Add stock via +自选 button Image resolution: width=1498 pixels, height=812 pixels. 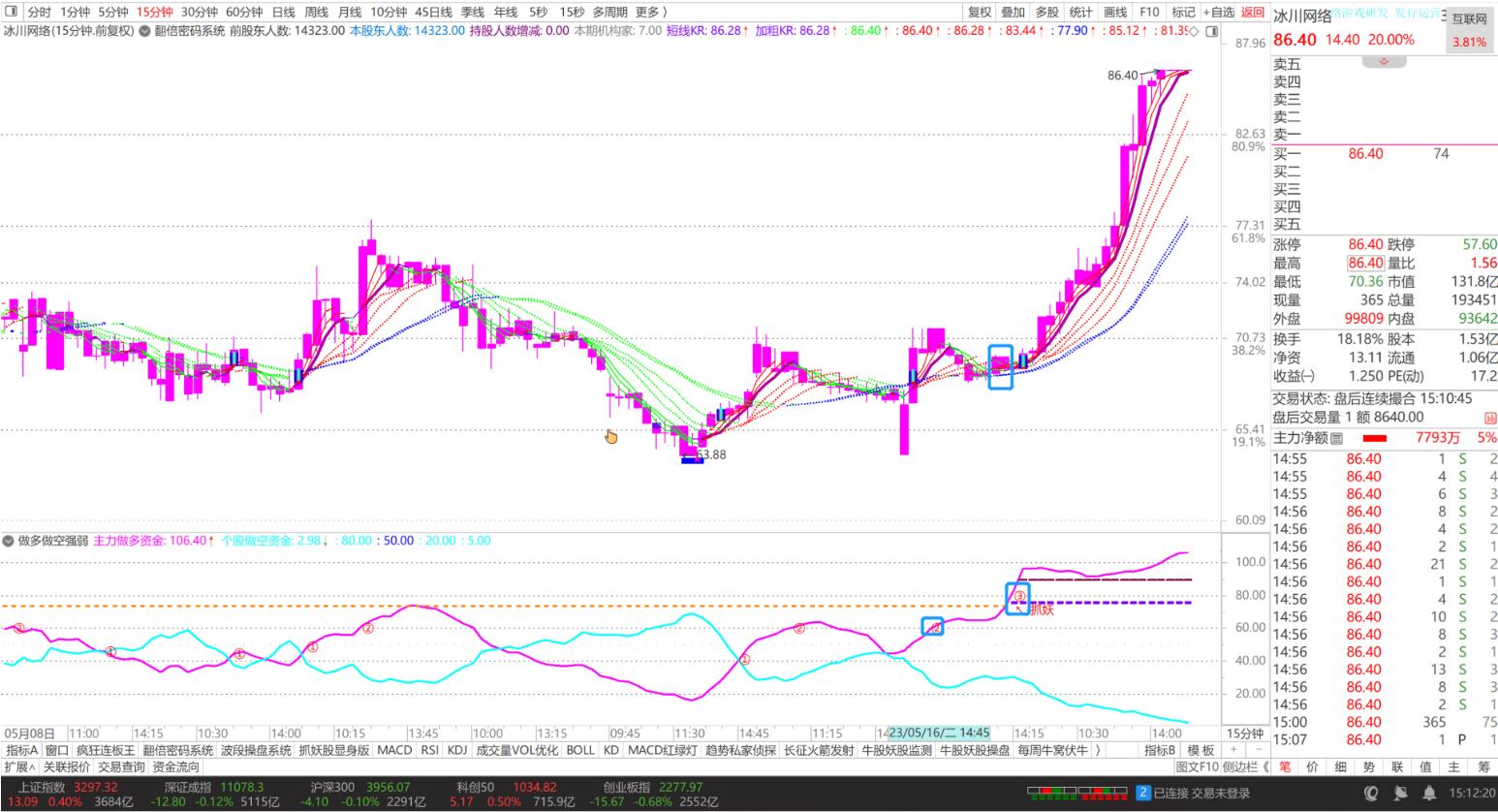pos(1219,12)
